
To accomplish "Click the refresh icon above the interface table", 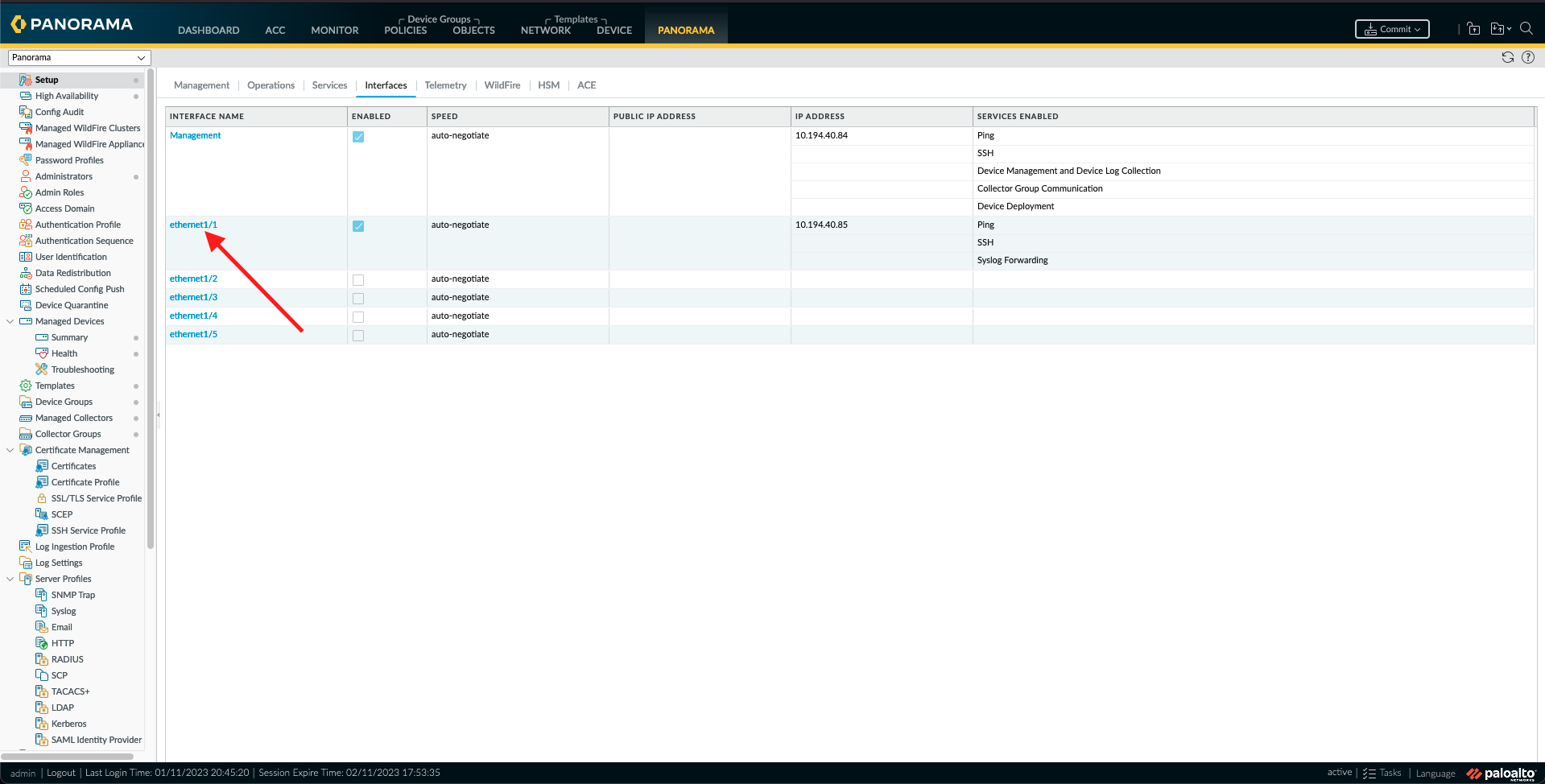I will [1506, 57].
